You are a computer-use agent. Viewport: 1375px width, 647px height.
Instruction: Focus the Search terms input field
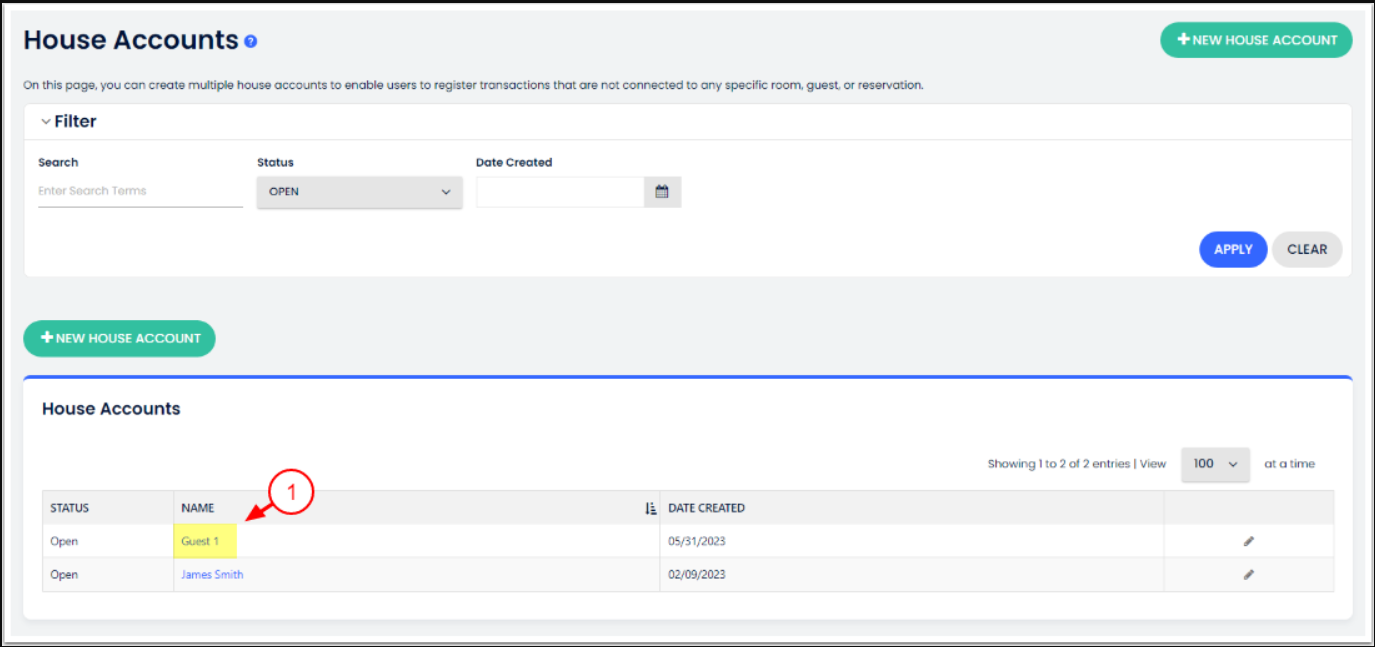coord(140,191)
